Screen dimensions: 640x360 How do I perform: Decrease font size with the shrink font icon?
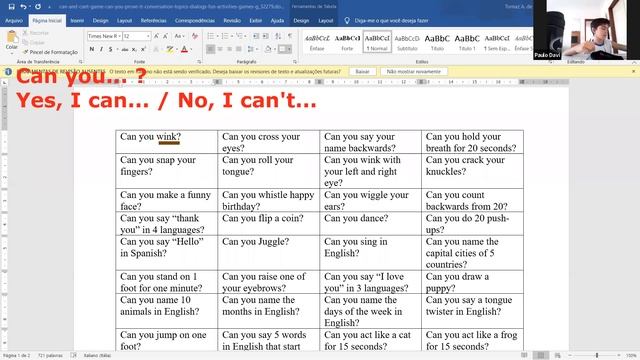[x=165, y=36]
